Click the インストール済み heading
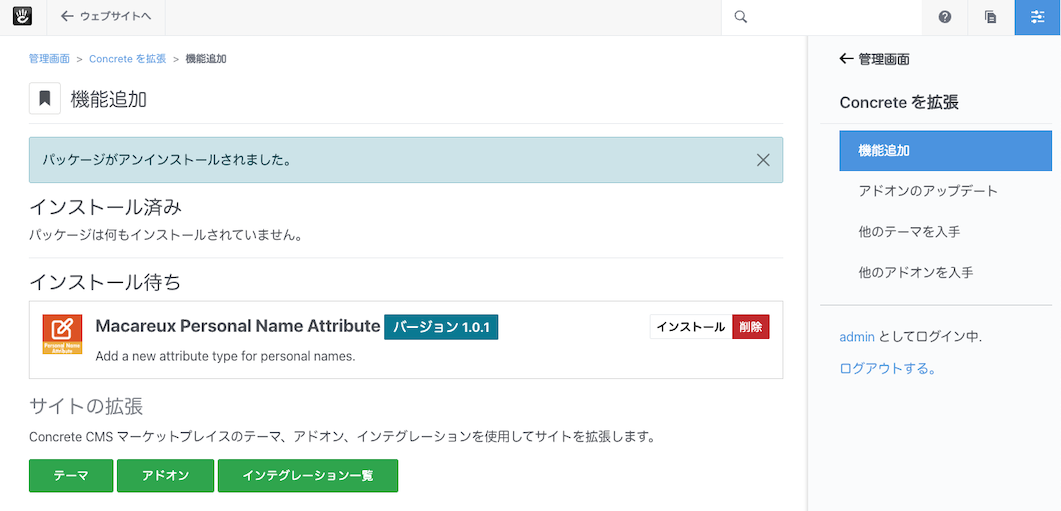The width and height of the screenshot is (1061, 511). coord(106,207)
